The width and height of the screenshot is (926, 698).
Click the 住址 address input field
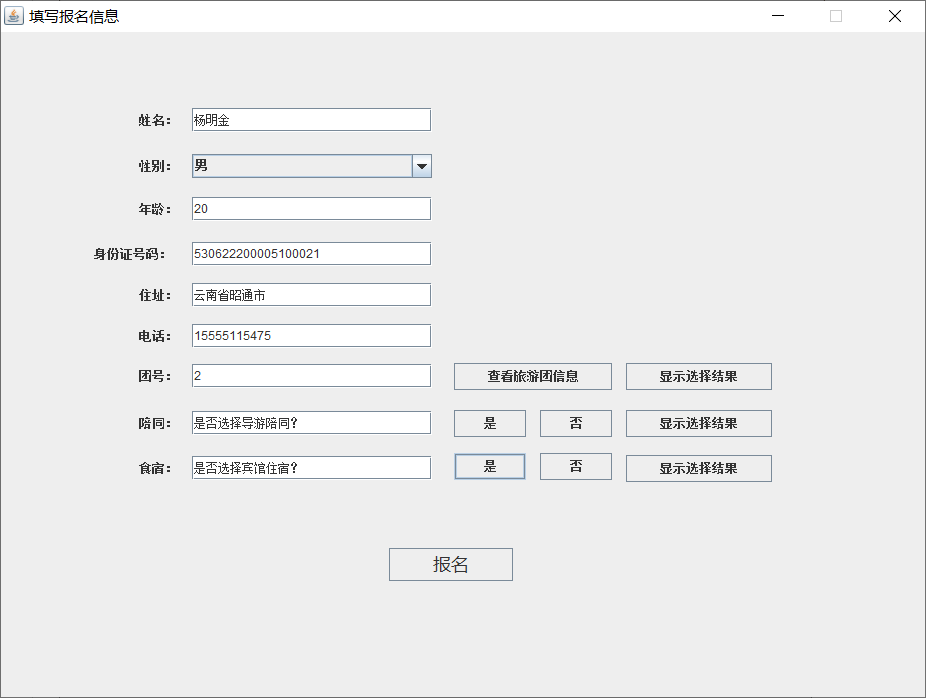(311, 295)
